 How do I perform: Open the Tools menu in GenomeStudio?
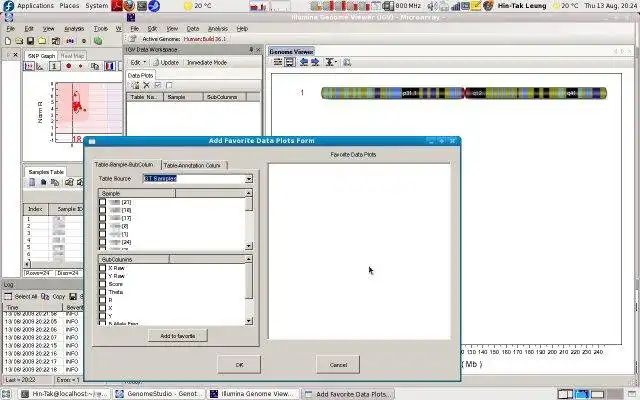tap(100, 29)
